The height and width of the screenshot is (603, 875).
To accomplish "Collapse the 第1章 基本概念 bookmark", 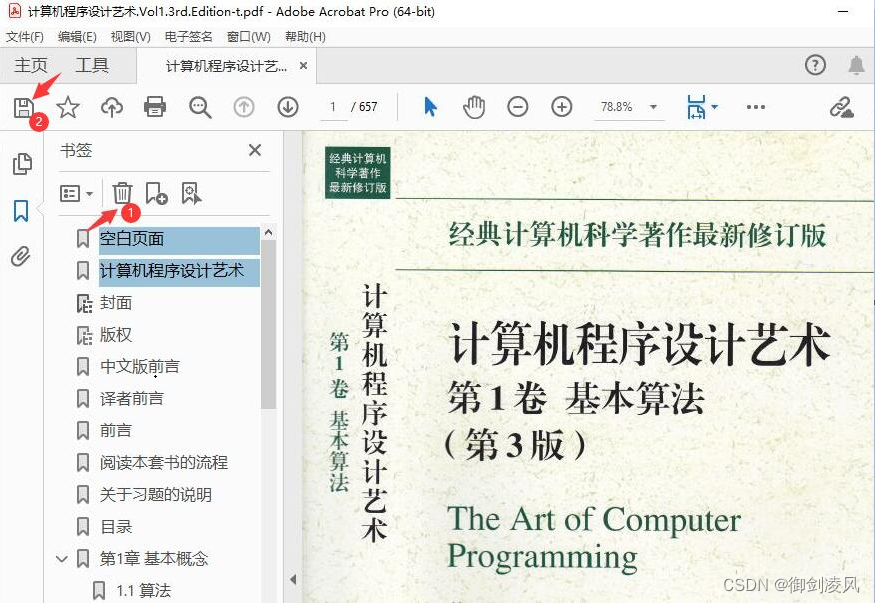I will click(x=62, y=558).
